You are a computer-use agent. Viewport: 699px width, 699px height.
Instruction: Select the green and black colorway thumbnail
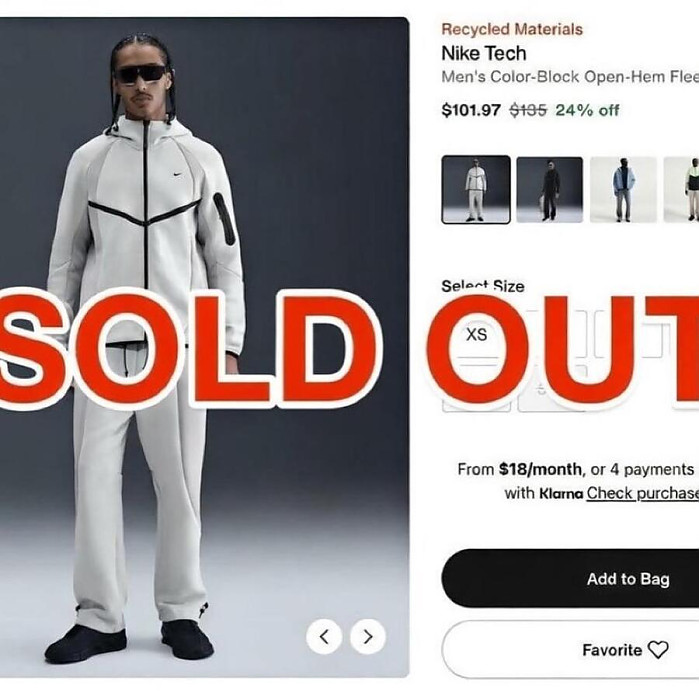click(685, 189)
